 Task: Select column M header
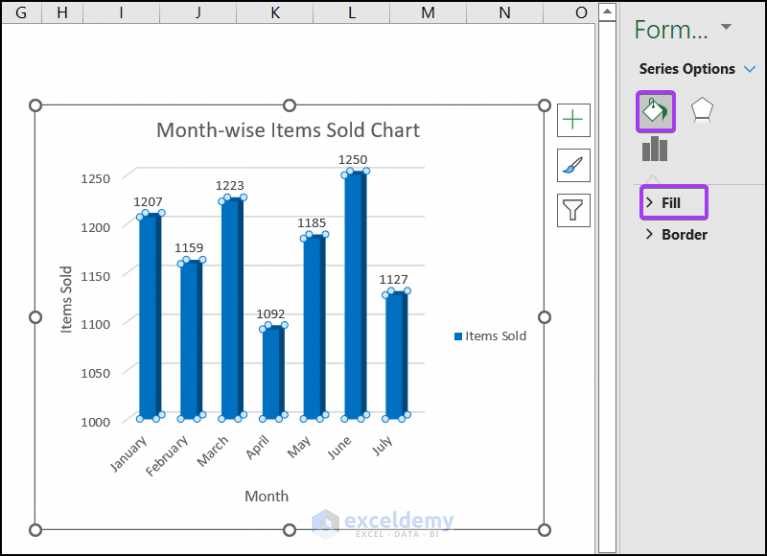[428, 12]
